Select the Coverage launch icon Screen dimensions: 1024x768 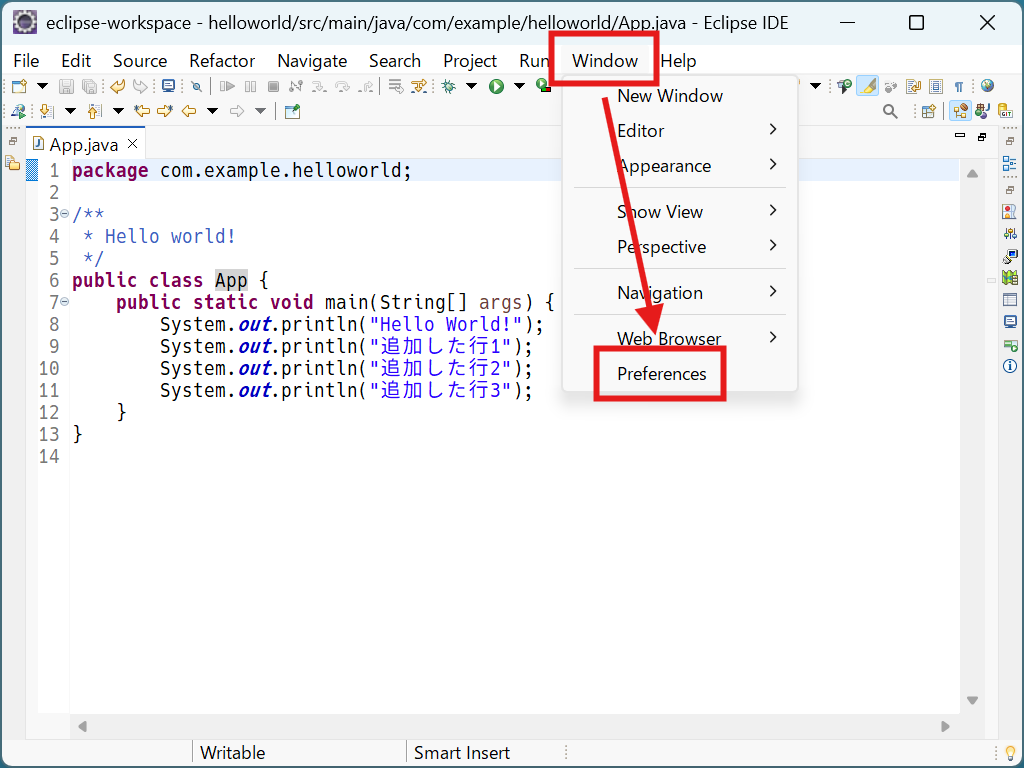click(541, 86)
